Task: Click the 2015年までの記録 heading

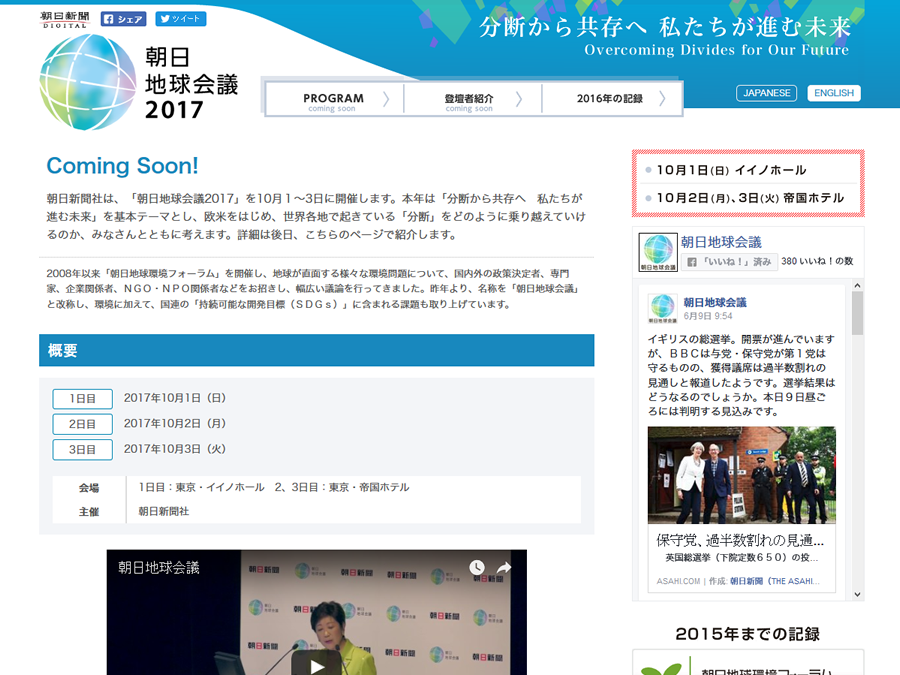Action: [x=747, y=634]
